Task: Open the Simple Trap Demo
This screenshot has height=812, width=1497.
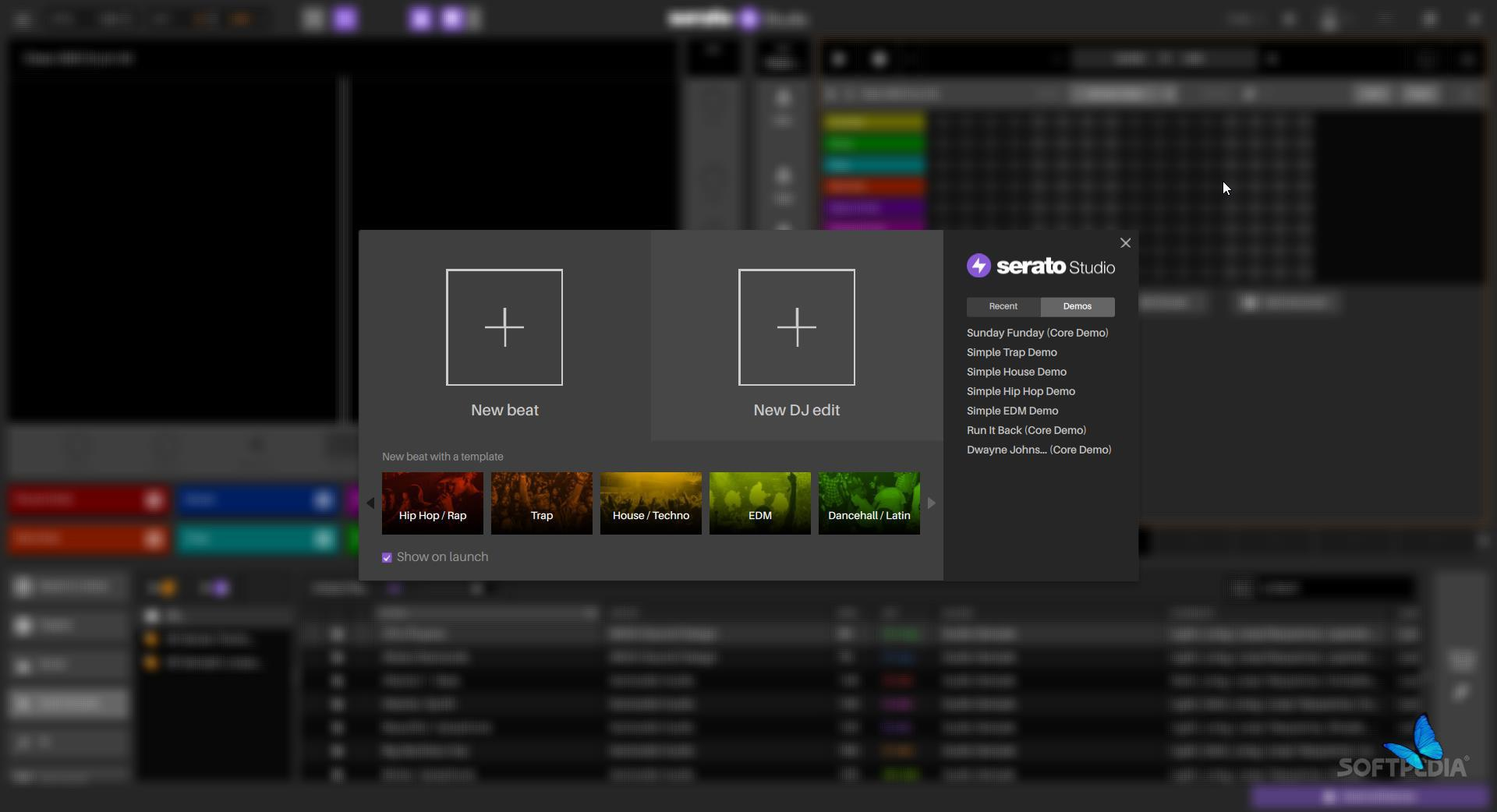Action: pyautogui.click(x=1011, y=352)
